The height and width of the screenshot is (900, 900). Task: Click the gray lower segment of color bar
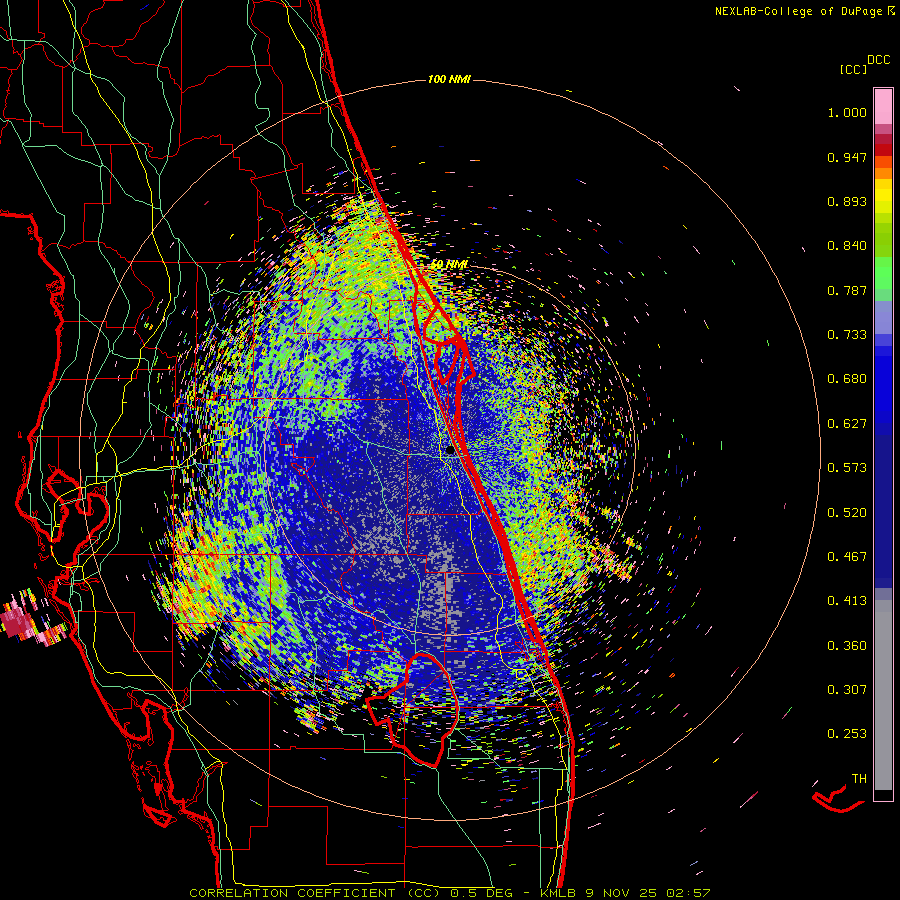pos(883,695)
